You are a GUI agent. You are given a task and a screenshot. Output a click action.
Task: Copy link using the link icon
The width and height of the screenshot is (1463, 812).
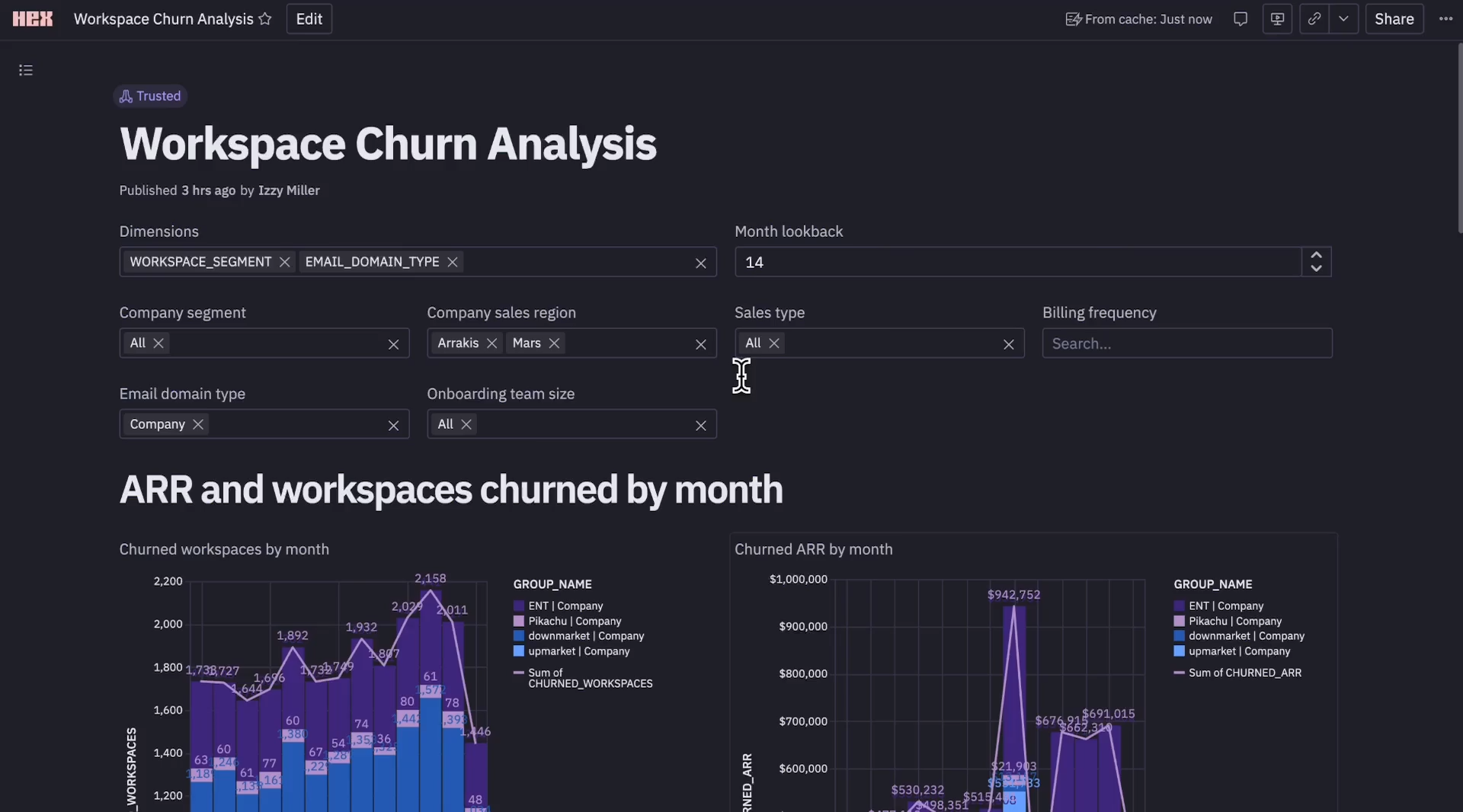(x=1314, y=19)
